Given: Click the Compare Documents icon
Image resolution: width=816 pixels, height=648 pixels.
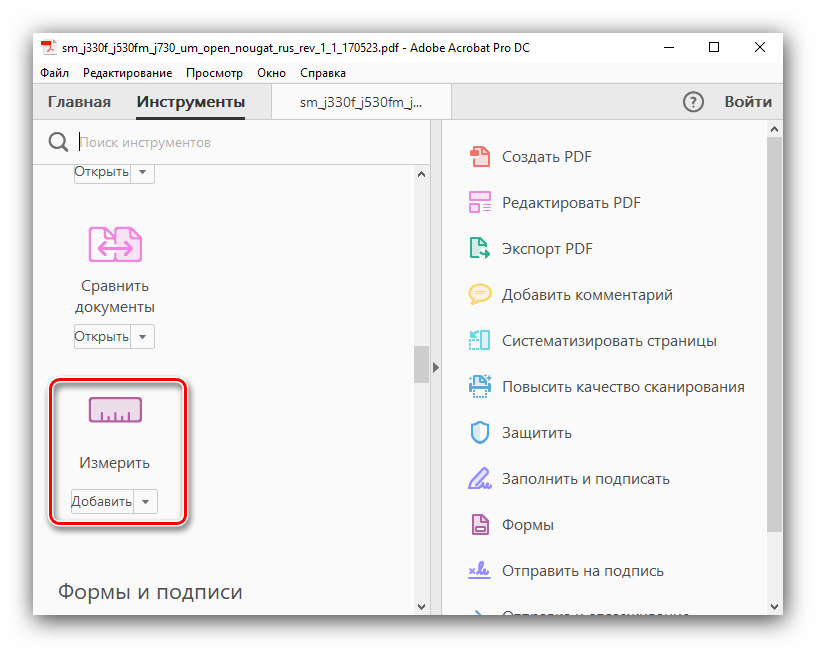Looking at the screenshot, I should [115, 244].
